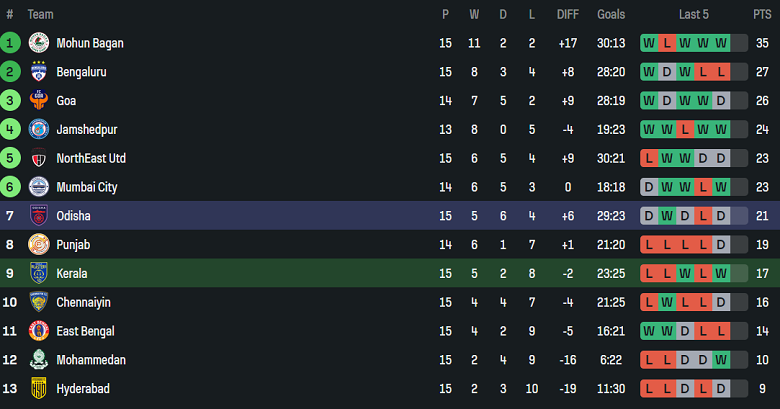The width and height of the screenshot is (780, 409).
Task: Sort standings by DIFF column header
Action: pyautogui.click(x=567, y=14)
